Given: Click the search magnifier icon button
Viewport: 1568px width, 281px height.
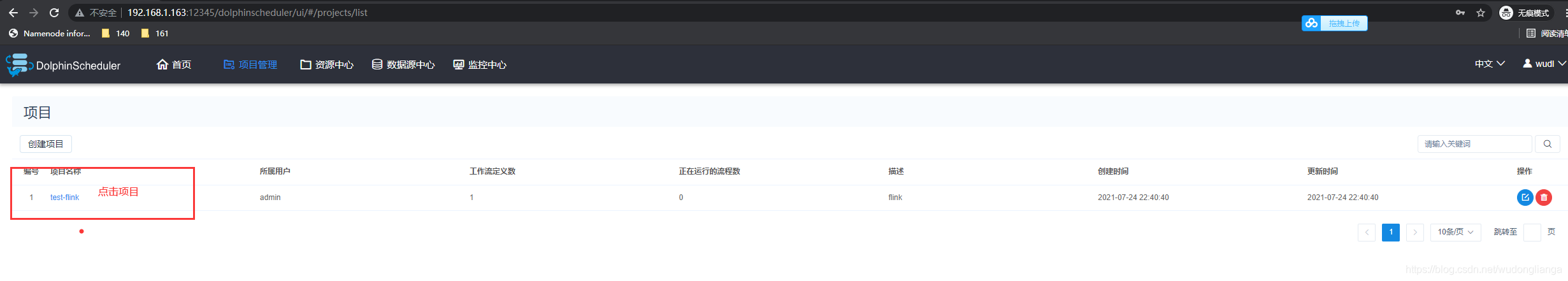Looking at the screenshot, I should pos(1547,144).
